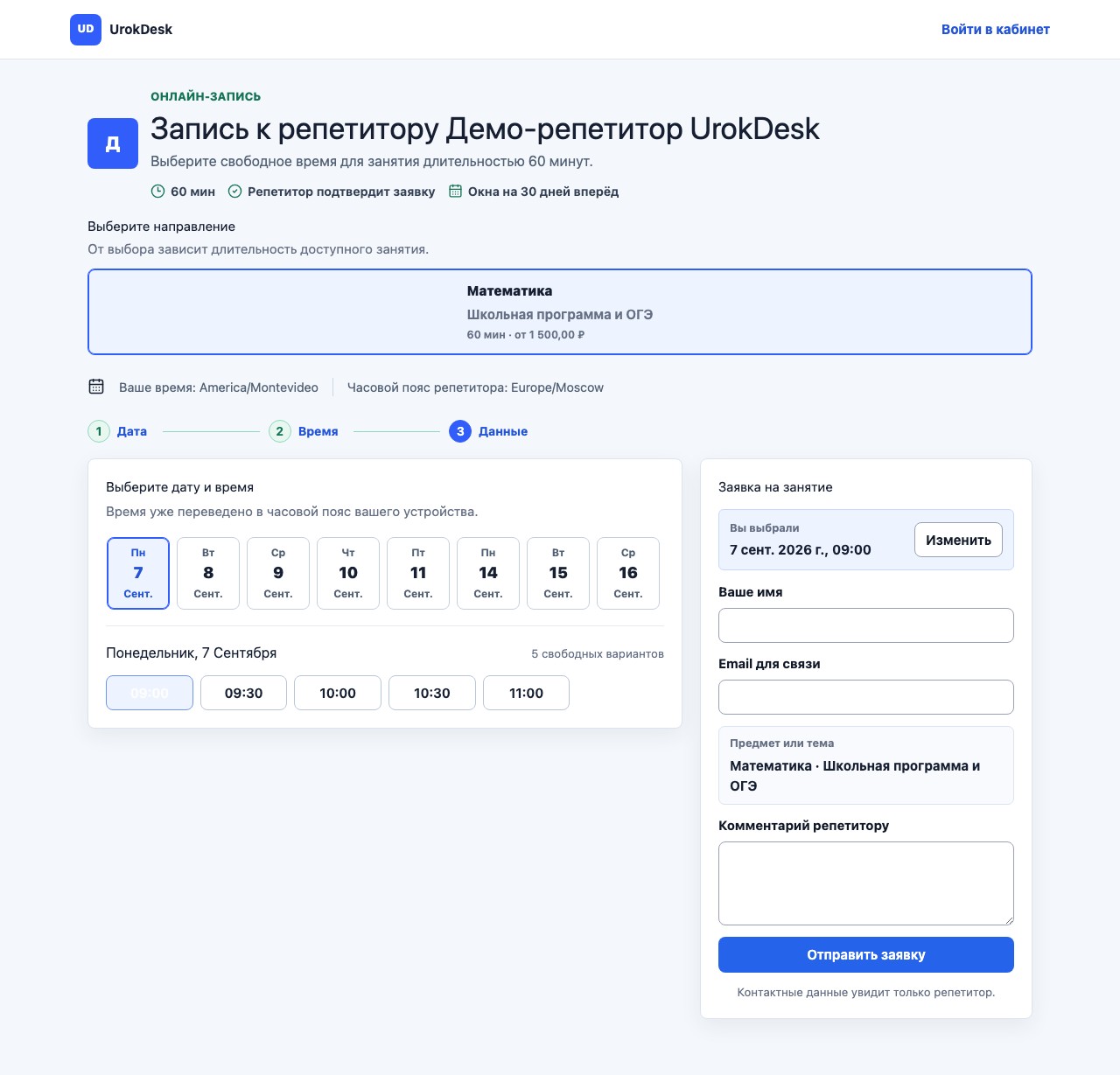Select date Пт 11 Сент.
Viewport: 1120px width, 1075px height.
pos(418,573)
